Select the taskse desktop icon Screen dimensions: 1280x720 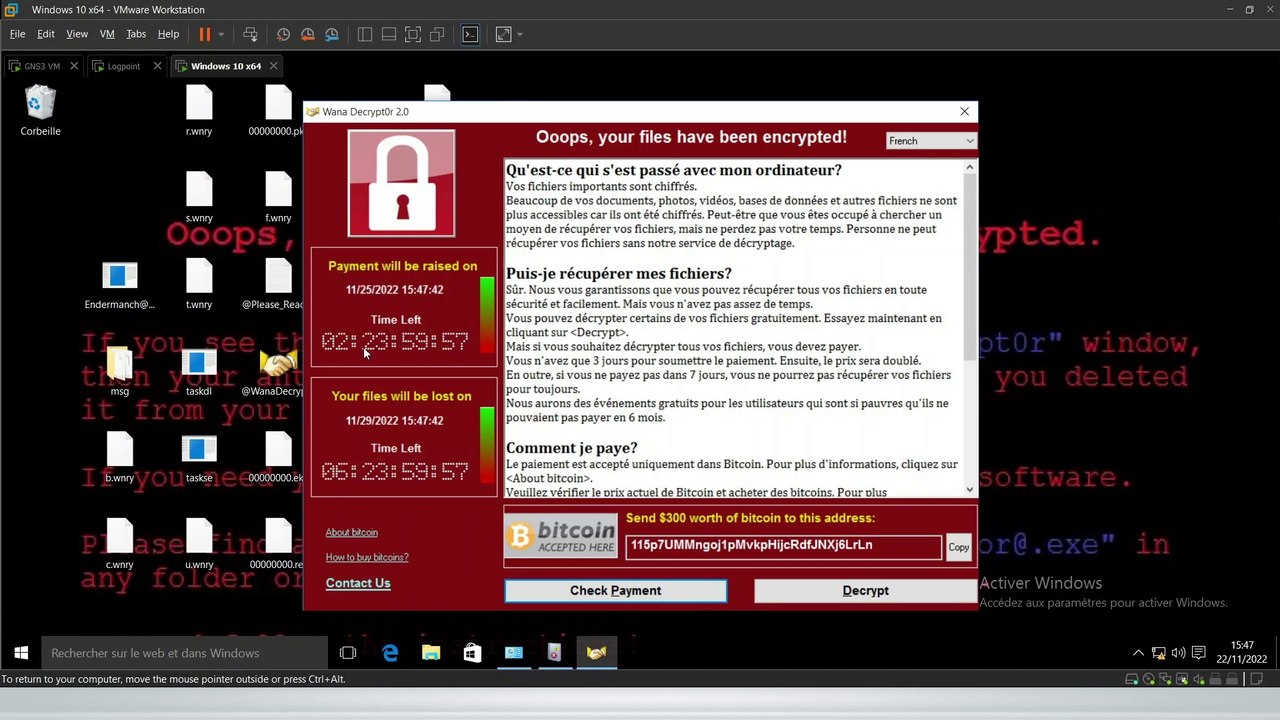coord(199,458)
